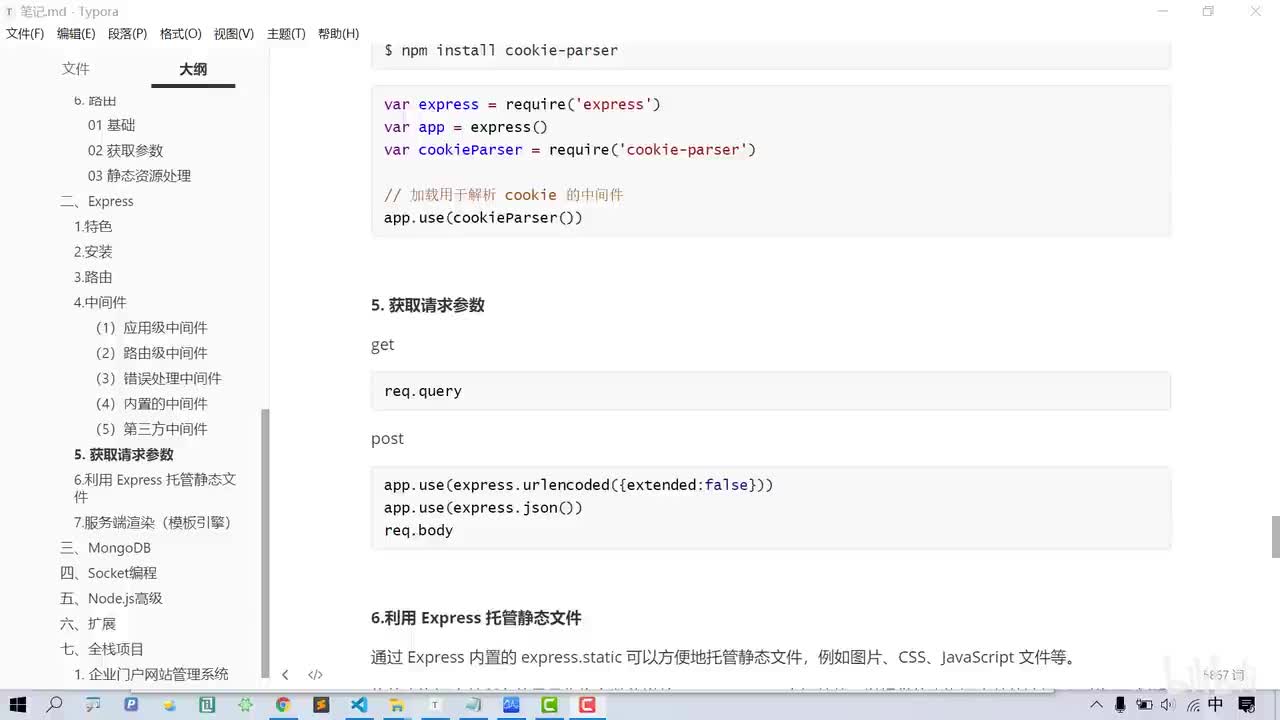
Task: Click the document heading 6.利用 Express 托管静态文件
Action: (x=476, y=618)
